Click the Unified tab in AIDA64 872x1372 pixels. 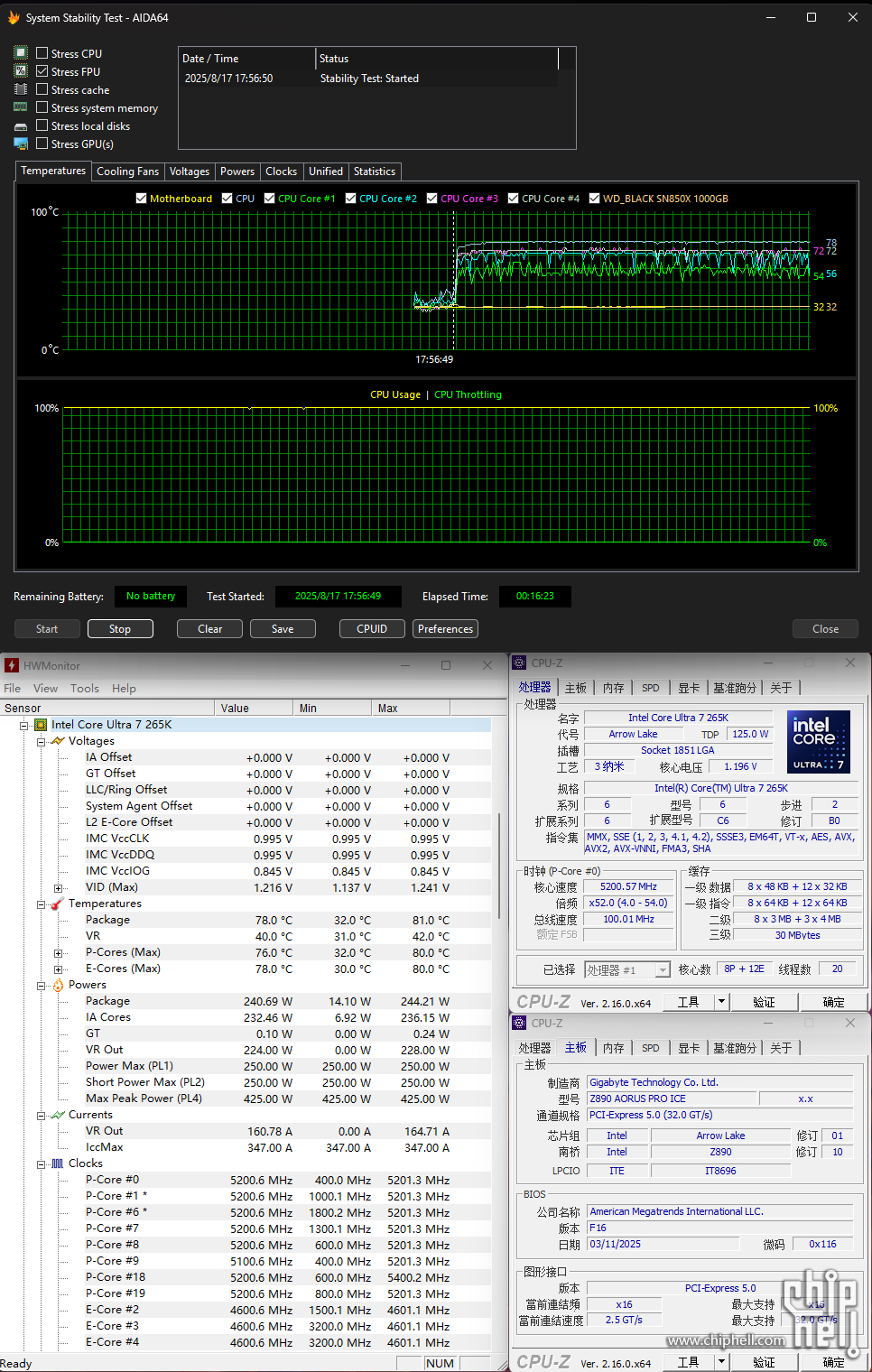click(326, 171)
